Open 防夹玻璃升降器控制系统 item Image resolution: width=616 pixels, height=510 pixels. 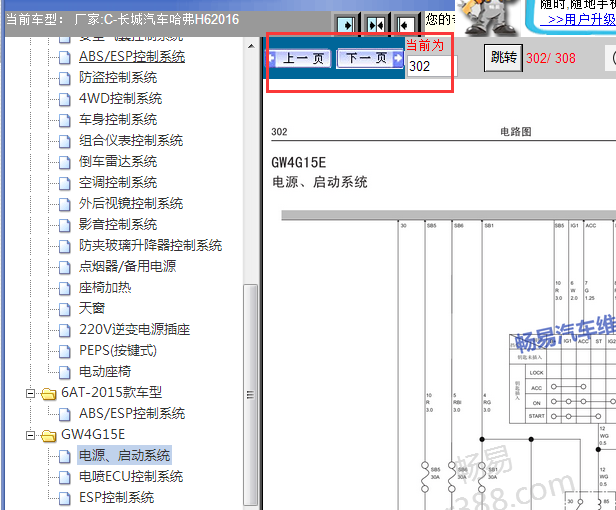point(150,246)
